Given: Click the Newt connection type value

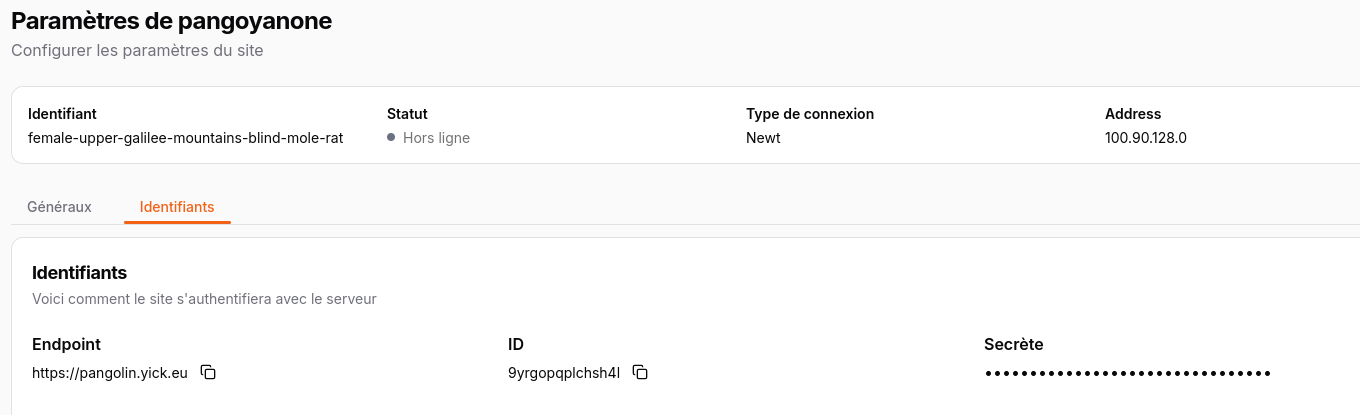Looking at the screenshot, I should (x=763, y=138).
